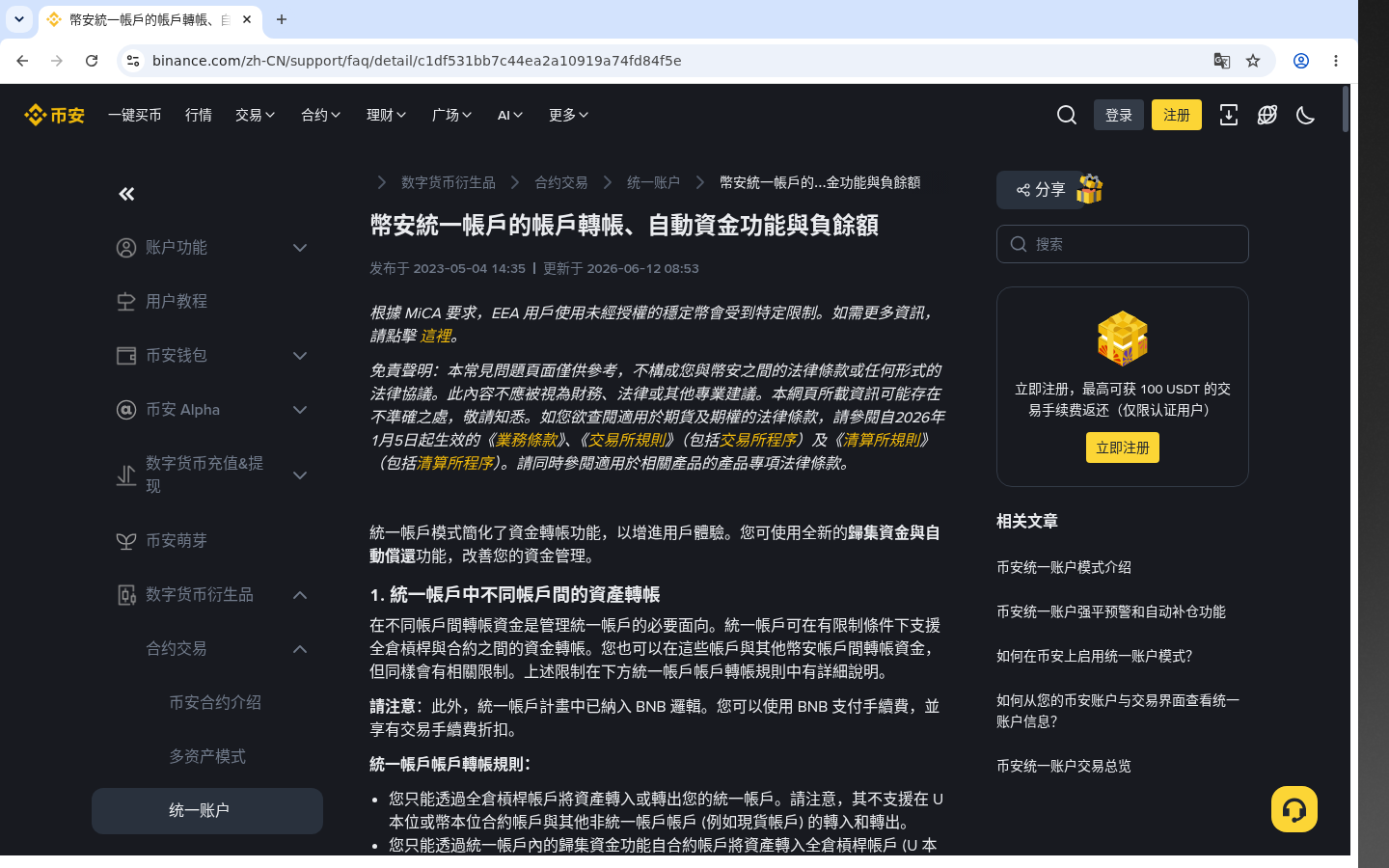Click the Binance logo in header
The image size is (1389, 868).
click(54, 115)
